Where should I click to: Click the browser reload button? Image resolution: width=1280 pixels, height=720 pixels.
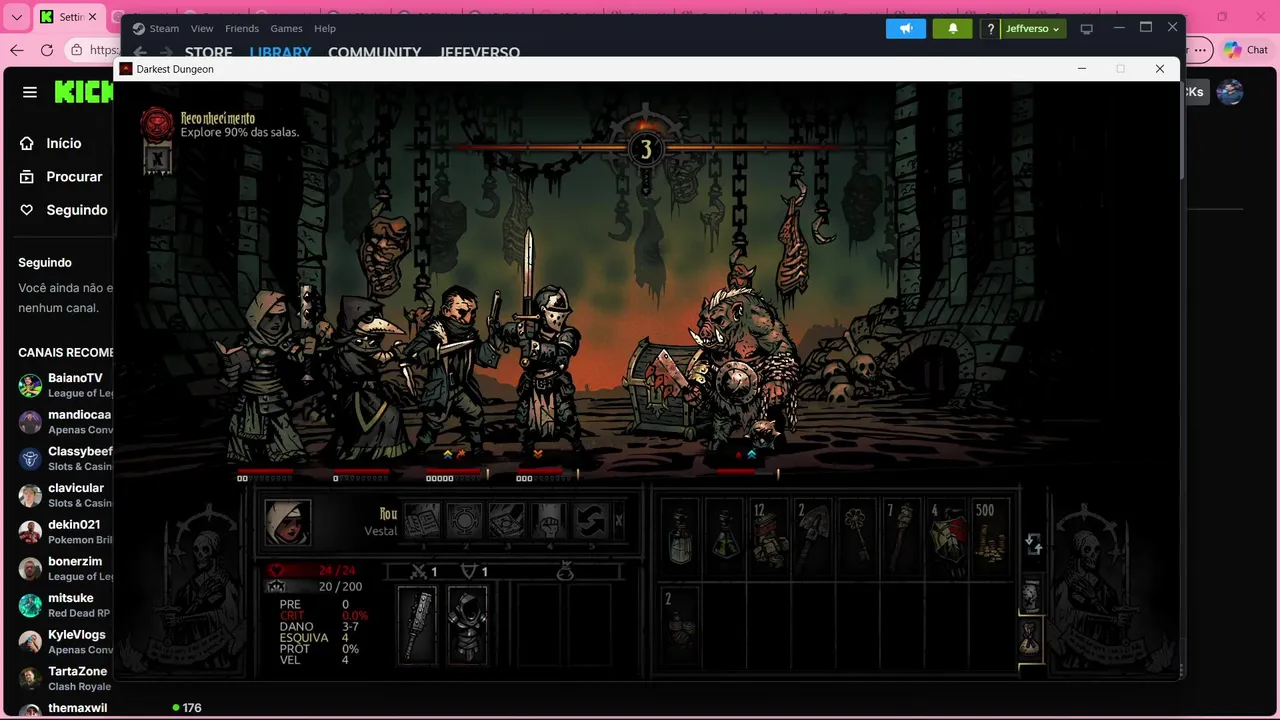point(47,50)
